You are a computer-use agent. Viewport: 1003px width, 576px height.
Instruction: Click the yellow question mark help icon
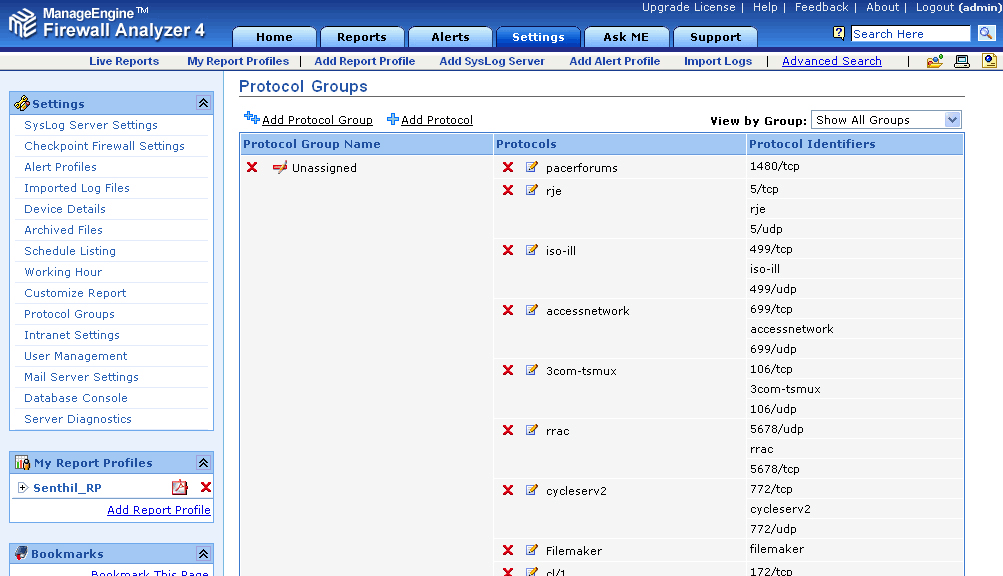[x=840, y=34]
